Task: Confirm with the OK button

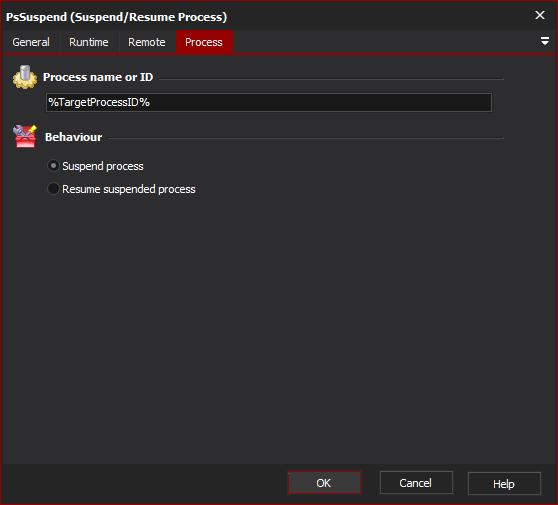Action: pyautogui.click(x=324, y=483)
